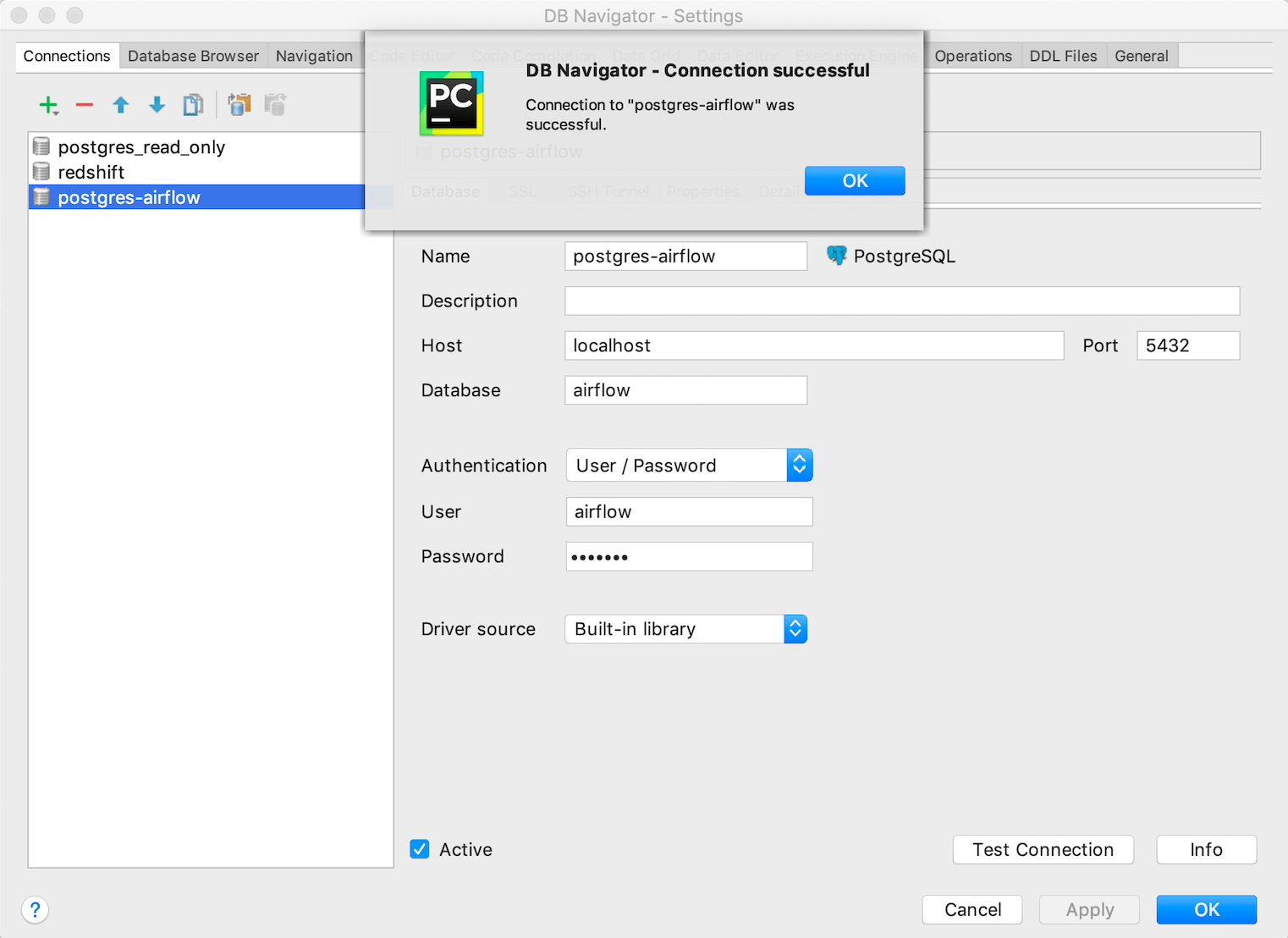This screenshot has height=938, width=1288.
Task: Switch to the Database Browser tab
Action: [x=193, y=56]
